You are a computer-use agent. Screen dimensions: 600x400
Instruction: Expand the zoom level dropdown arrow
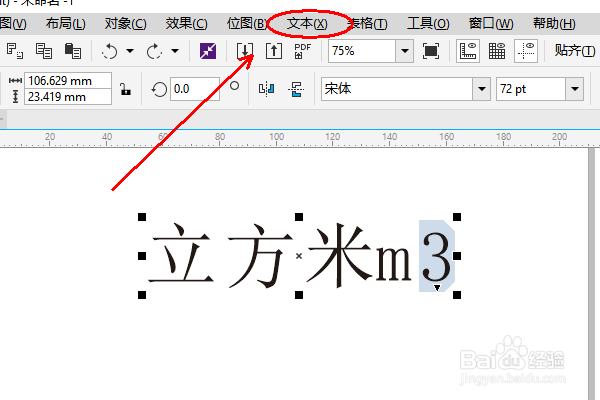(x=404, y=51)
